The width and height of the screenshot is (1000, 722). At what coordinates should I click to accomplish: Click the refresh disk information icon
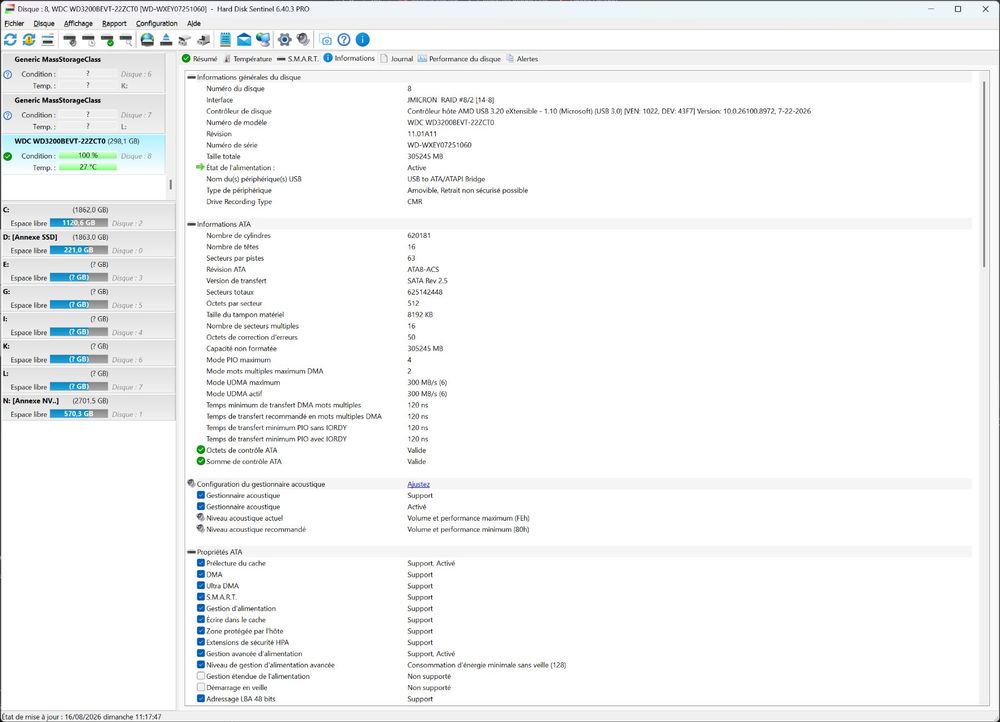click(x=10, y=40)
